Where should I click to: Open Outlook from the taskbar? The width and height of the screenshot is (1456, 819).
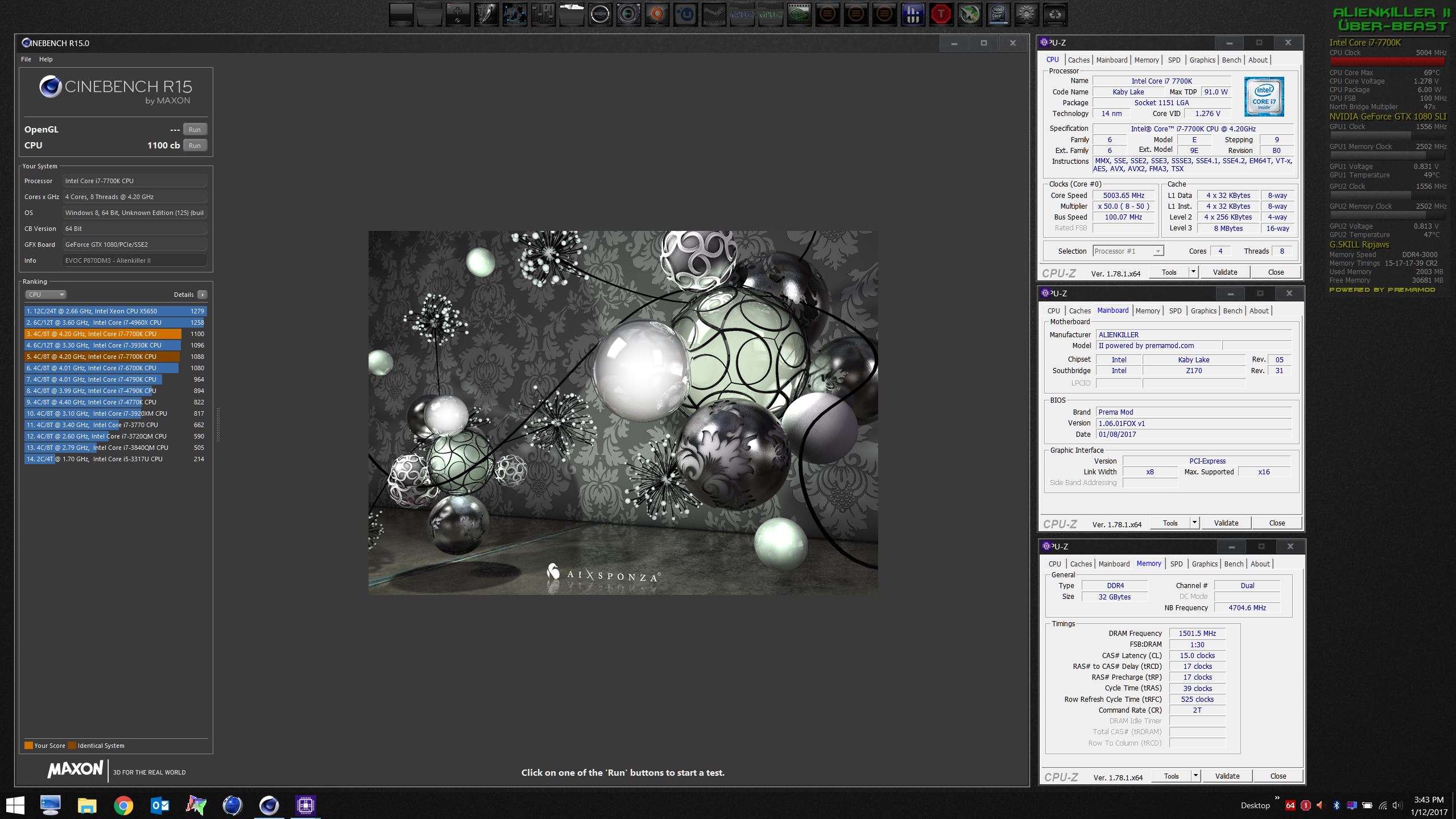[x=160, y=805]
